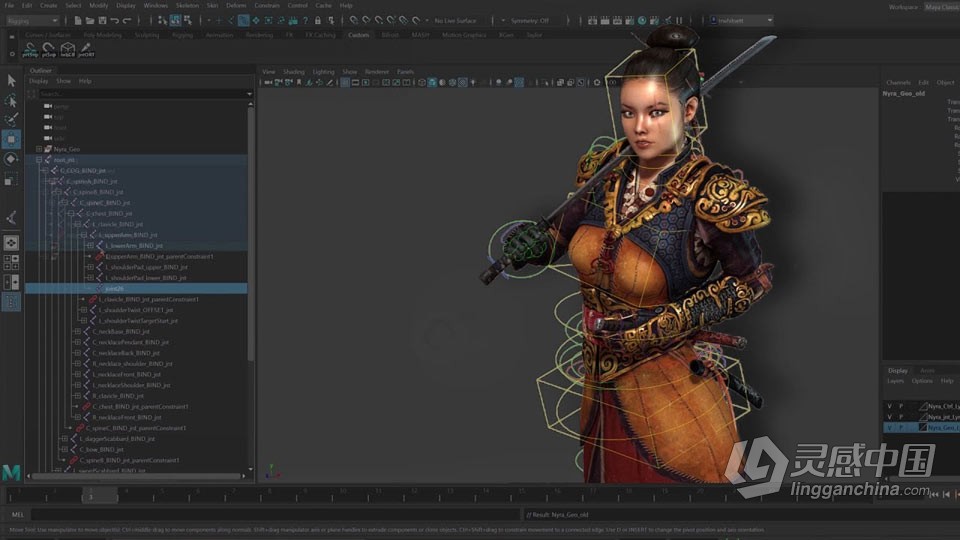960x540 pixels.
Task: Click the MEL command line input
Action: coord(276,514)
